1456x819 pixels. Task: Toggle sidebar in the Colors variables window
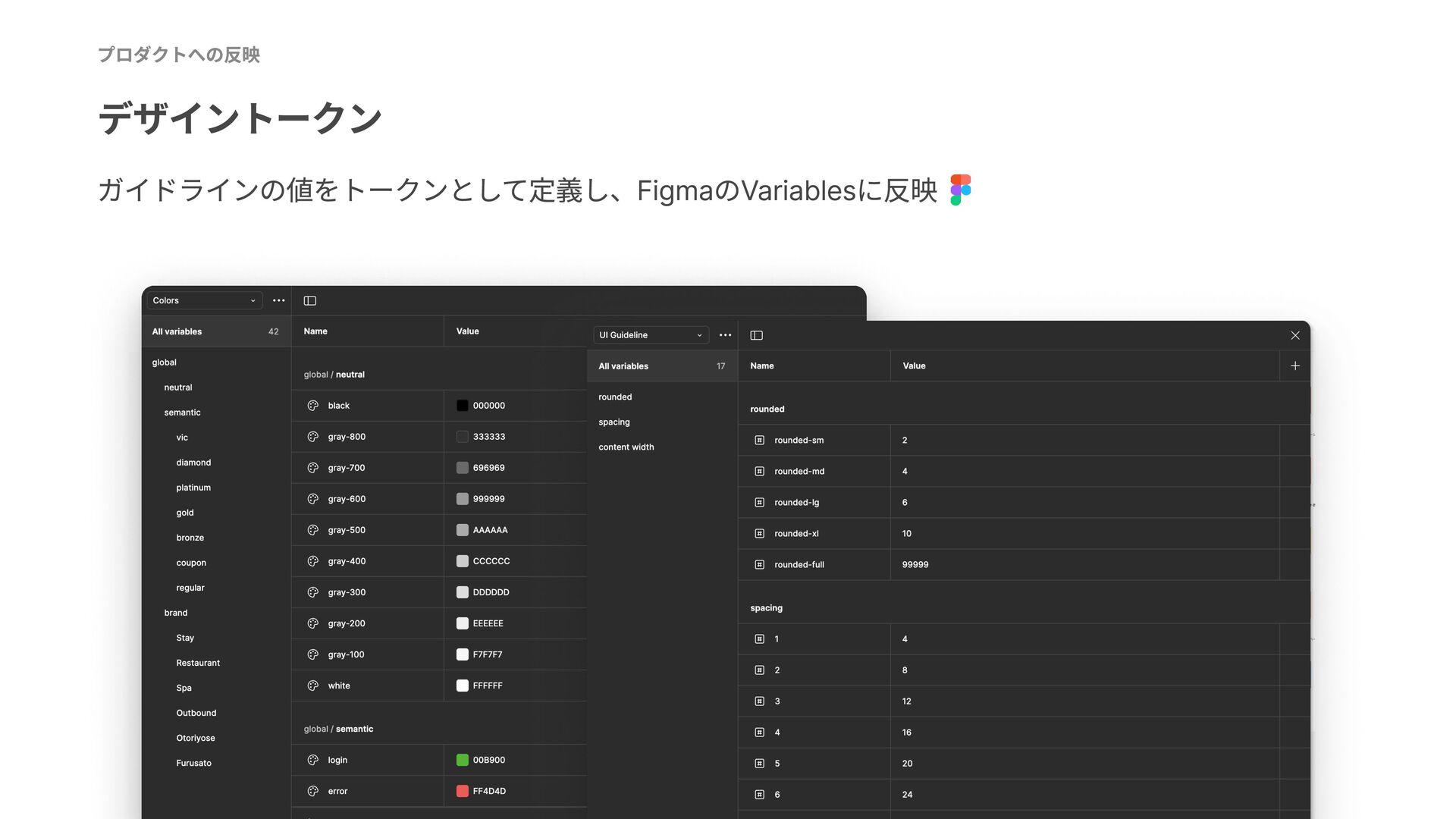click(310, 300)
